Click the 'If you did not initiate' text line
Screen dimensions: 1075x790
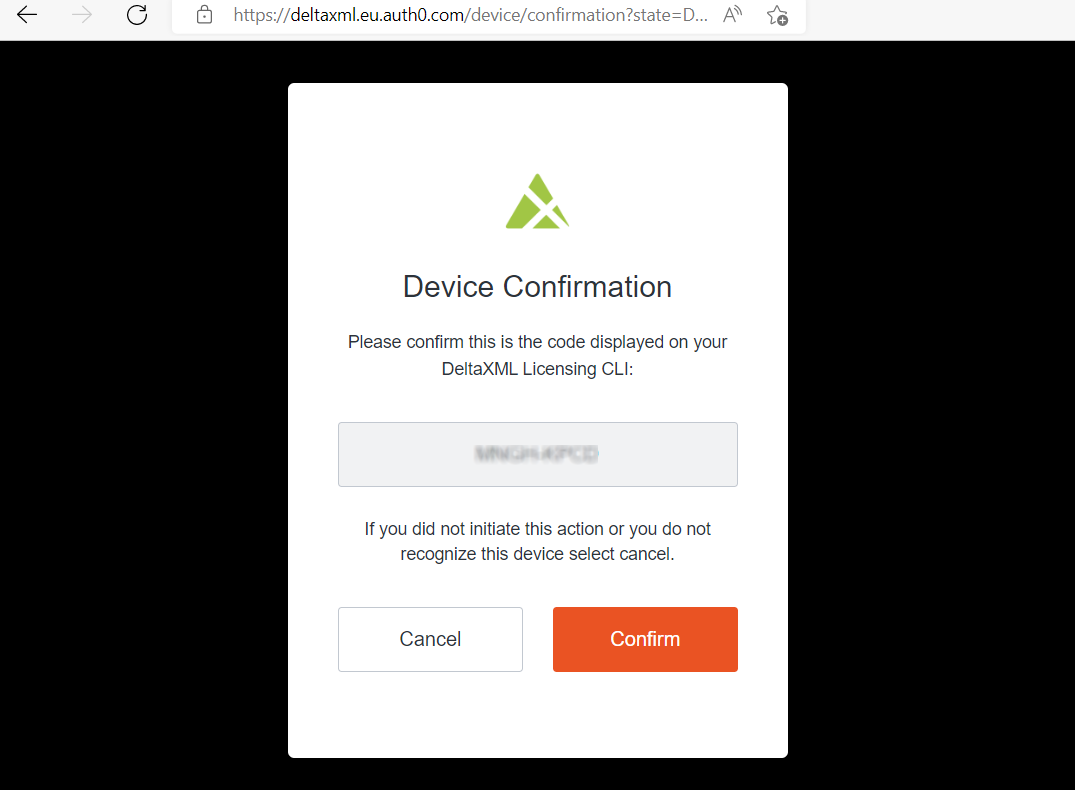coord(538,529)
